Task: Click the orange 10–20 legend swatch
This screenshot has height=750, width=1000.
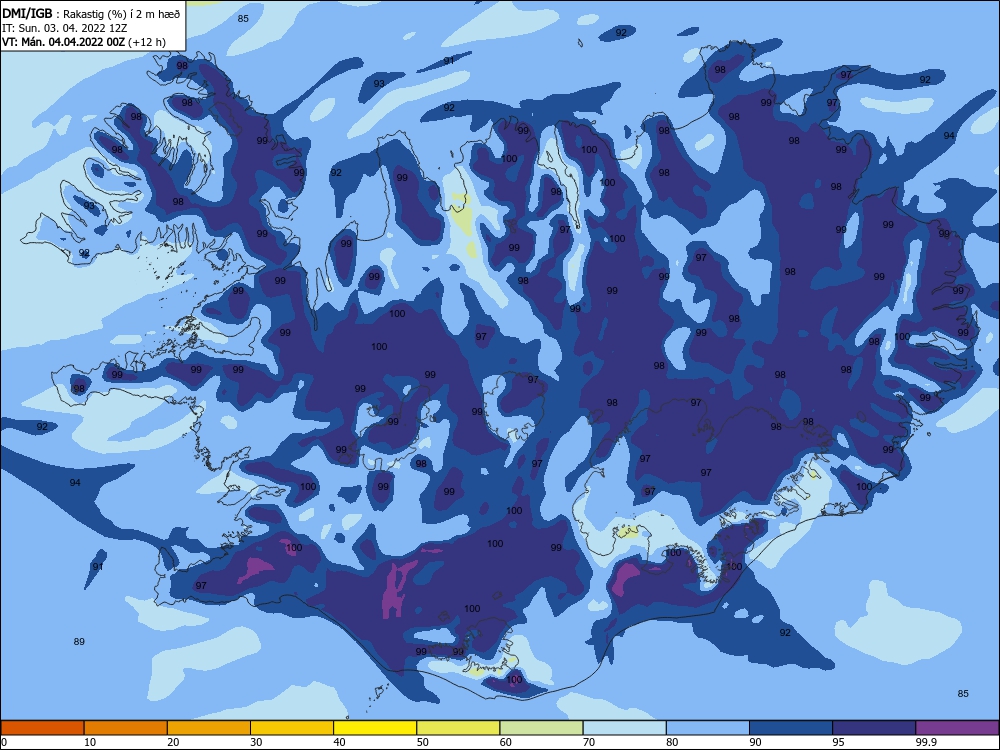Action: click(x=126, y=728)
